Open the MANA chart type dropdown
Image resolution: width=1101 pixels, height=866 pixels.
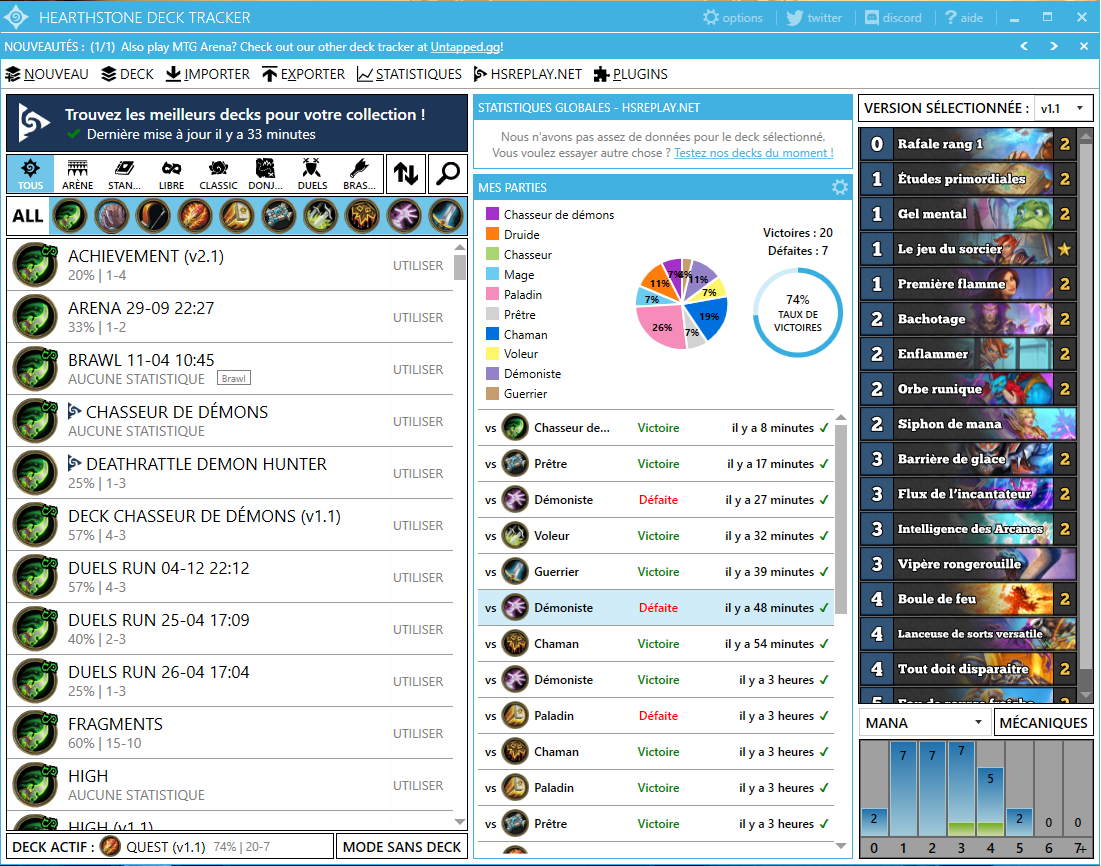click(x=923, y=723)
